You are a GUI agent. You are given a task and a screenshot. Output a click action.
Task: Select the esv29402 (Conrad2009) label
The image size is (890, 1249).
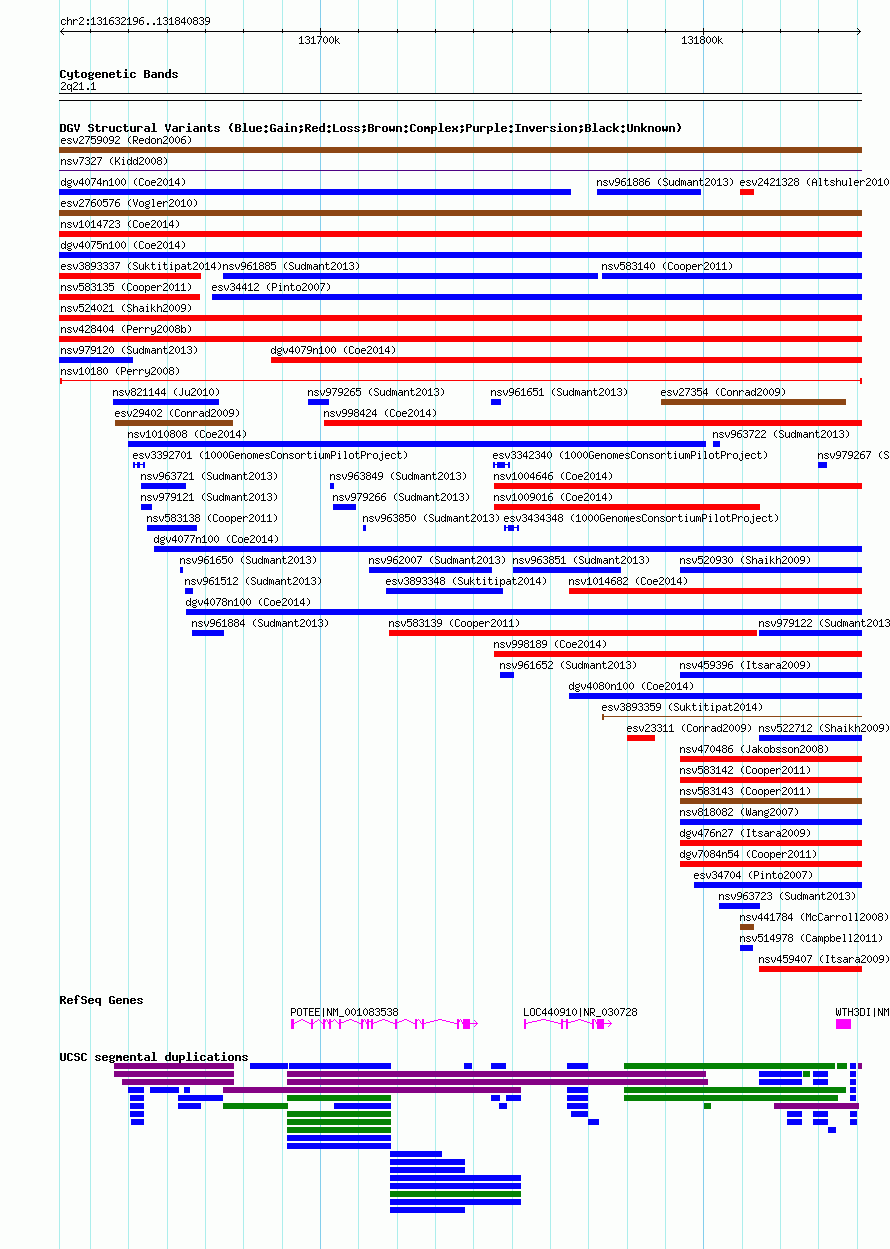177,413
